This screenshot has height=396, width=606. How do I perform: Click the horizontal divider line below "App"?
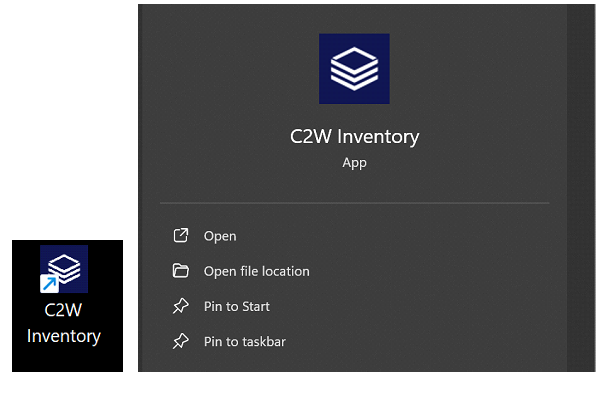354,203
